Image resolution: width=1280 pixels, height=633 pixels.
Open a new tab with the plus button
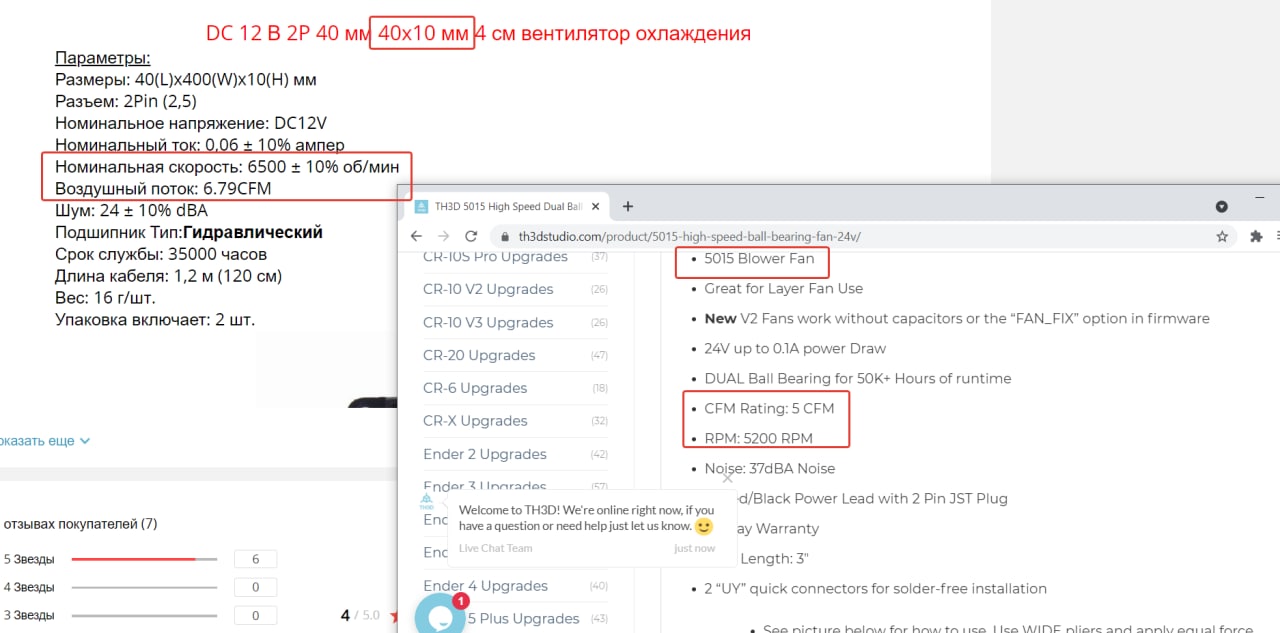click(x=628, y=206)
